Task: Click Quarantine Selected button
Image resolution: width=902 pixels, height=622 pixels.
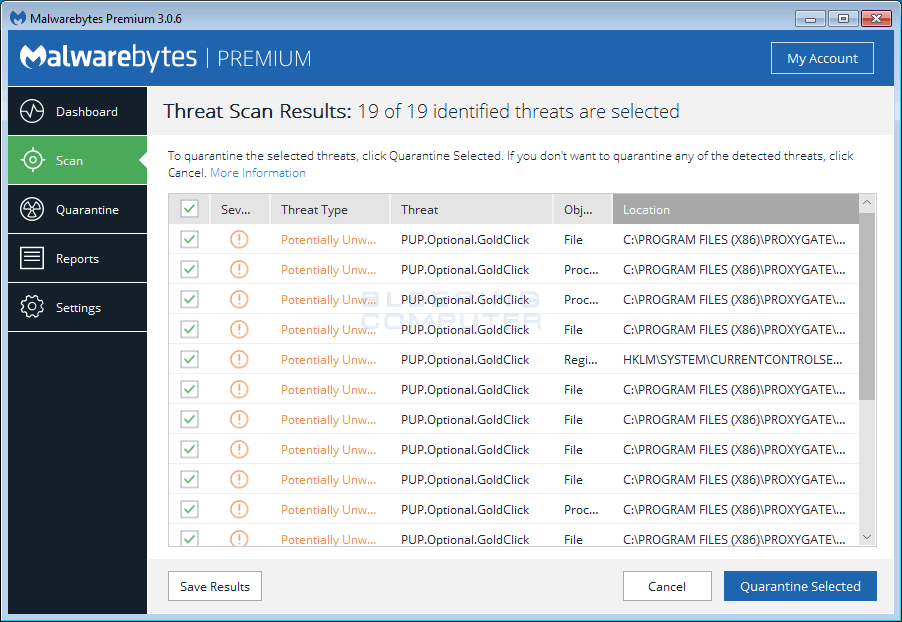Action: point(800,586)
